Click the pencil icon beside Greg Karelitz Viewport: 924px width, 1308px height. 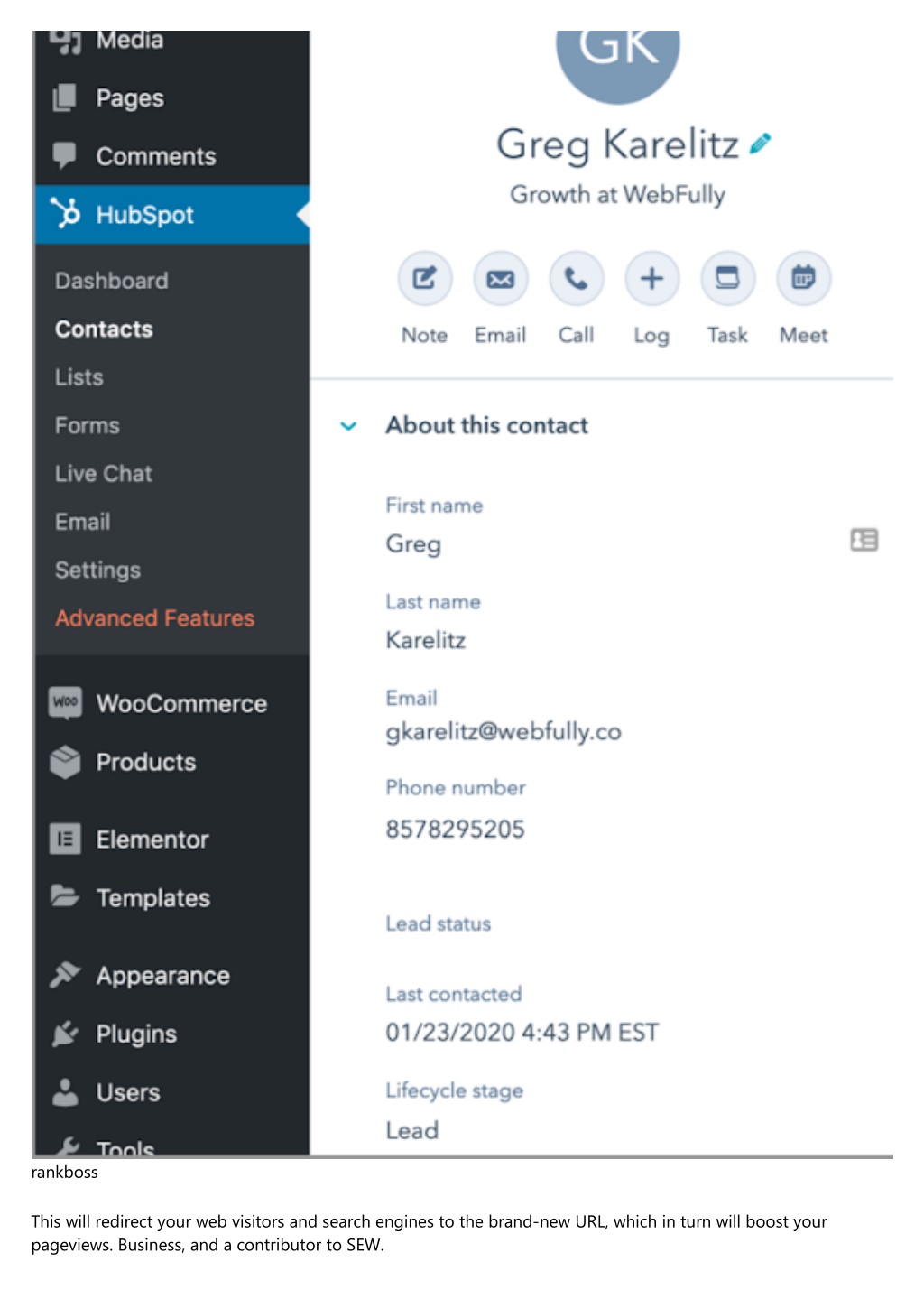tap(761, 144)
